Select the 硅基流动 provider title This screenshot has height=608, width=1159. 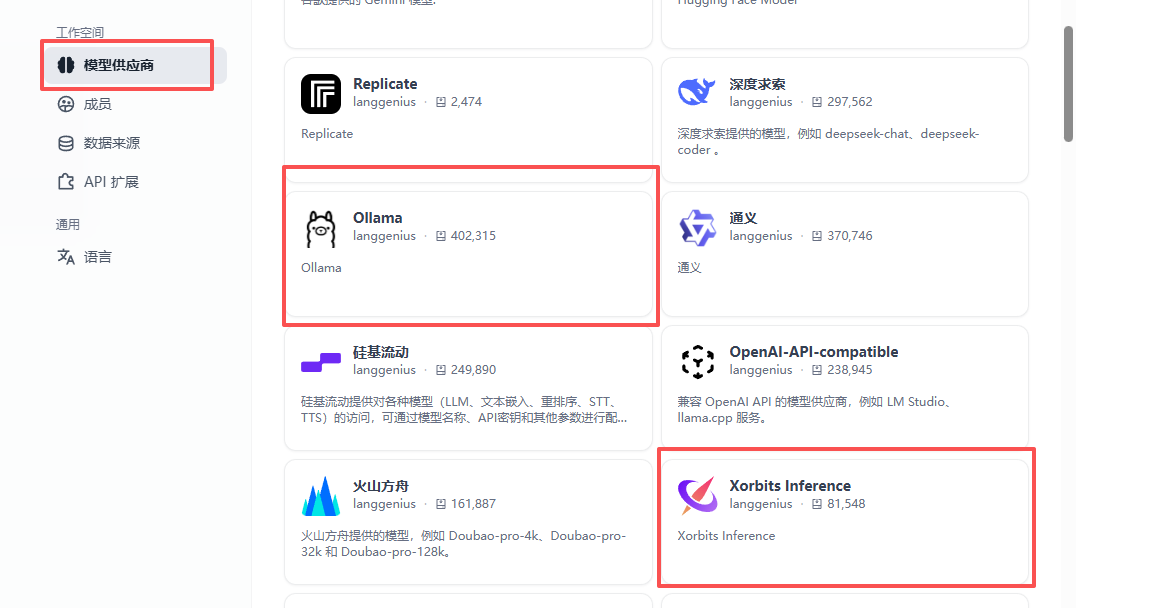click(381, 352)
